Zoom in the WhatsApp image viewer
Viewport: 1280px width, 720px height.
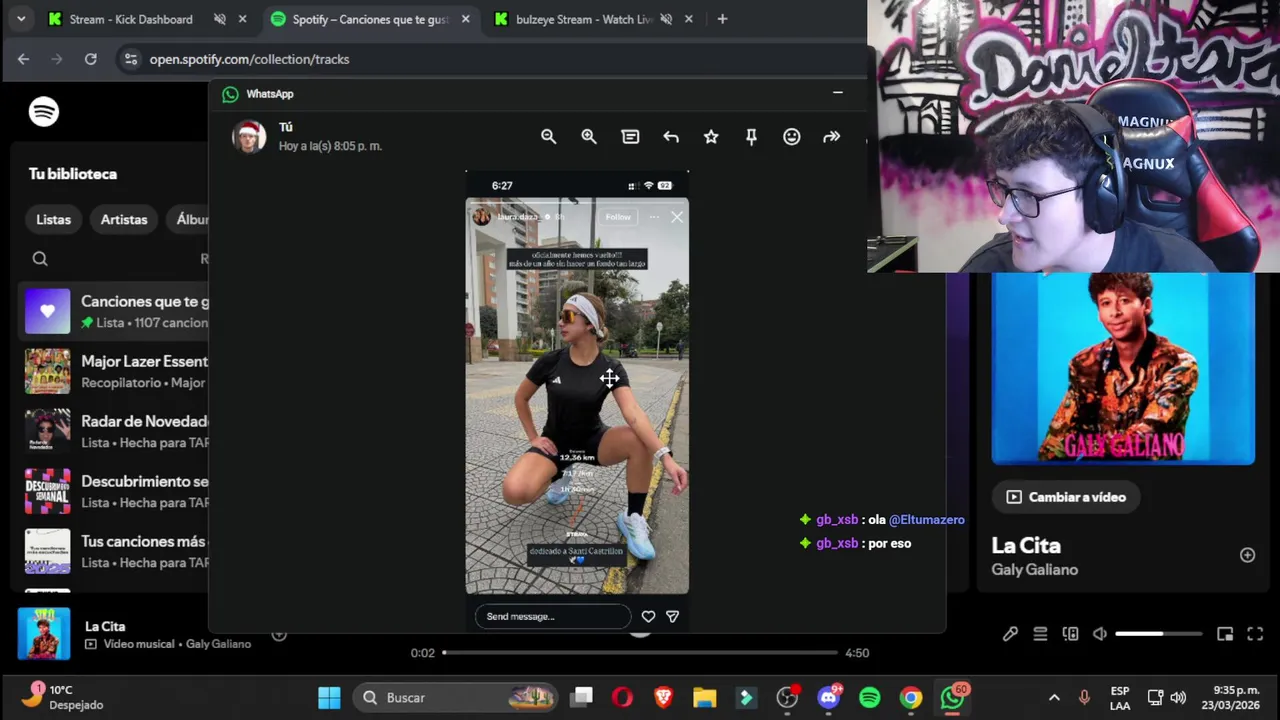pos(589,137)
